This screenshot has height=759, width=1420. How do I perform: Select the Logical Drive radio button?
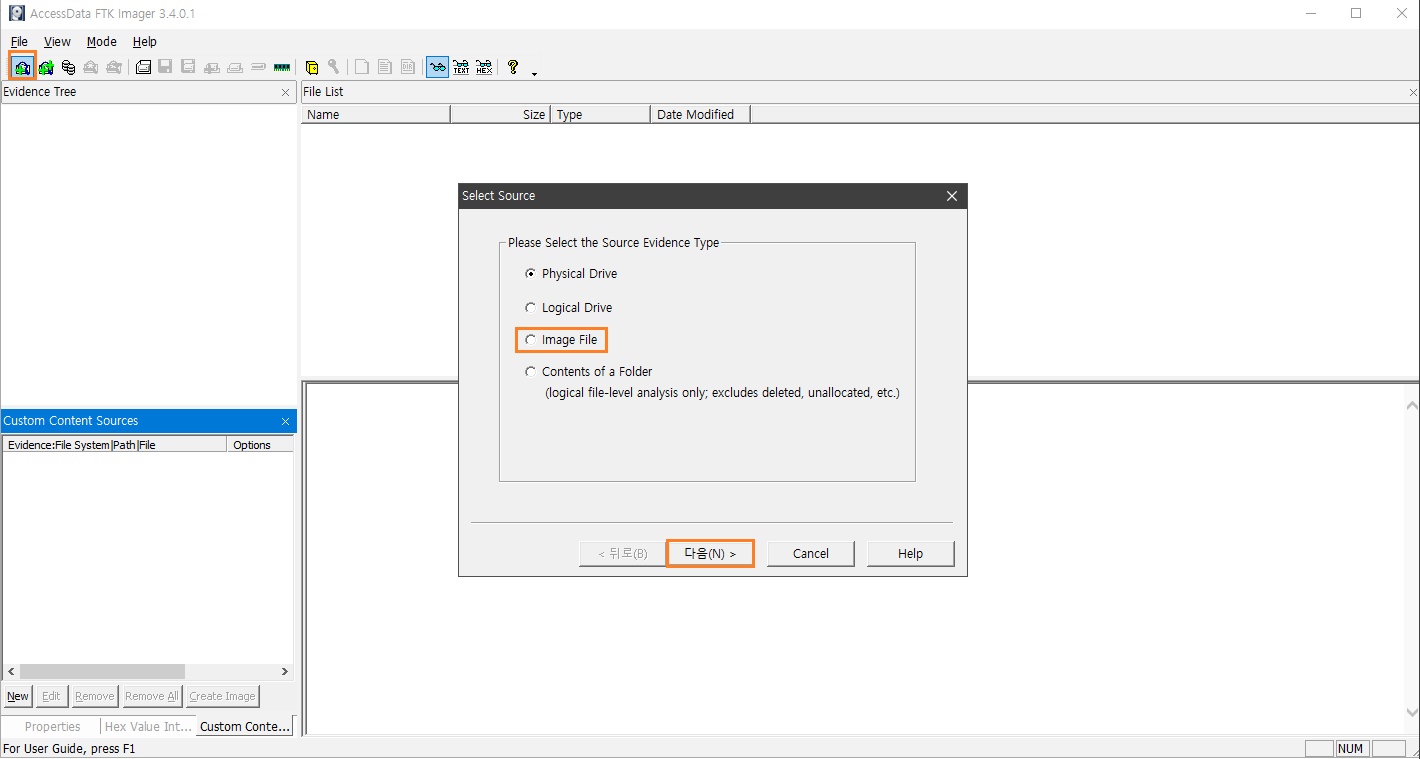(530, 308)
